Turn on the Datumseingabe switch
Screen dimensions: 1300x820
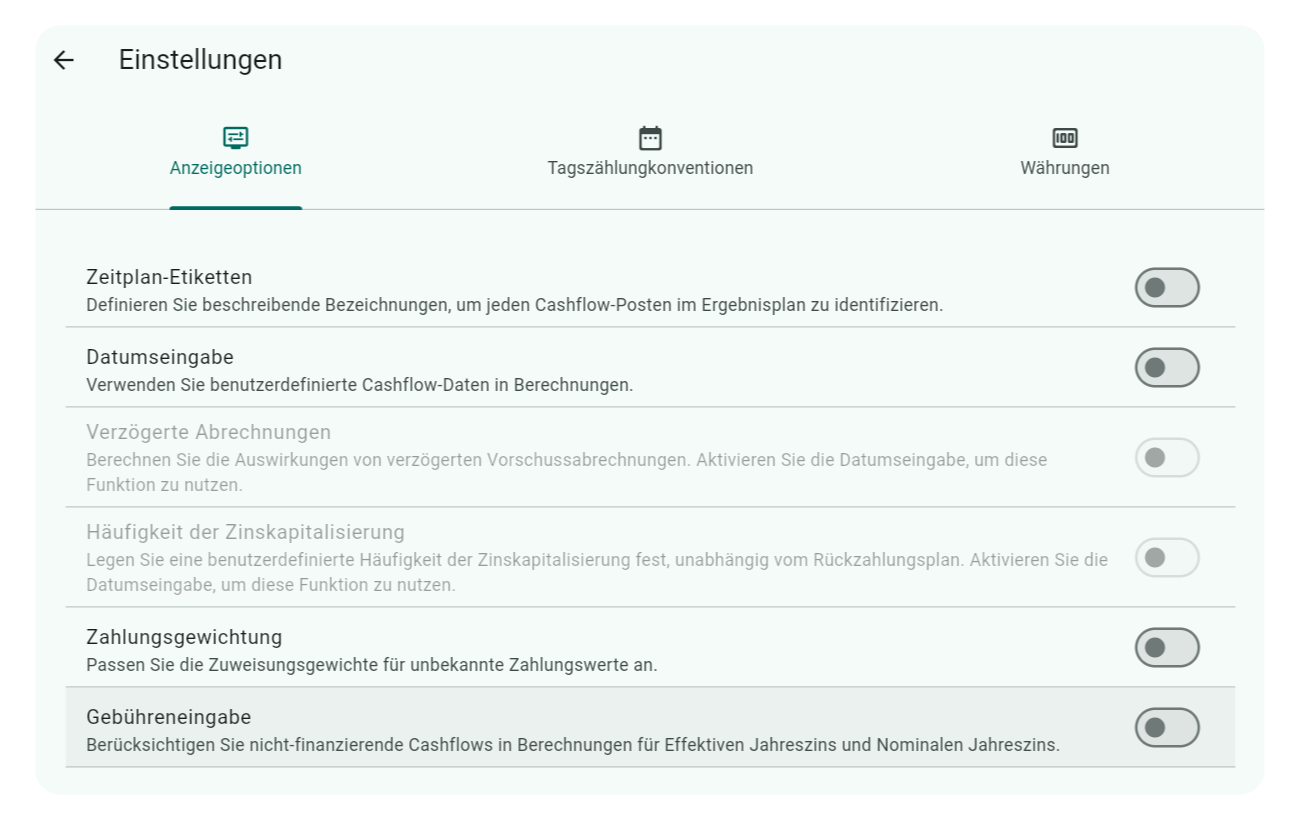click(x=1166, y=367)
